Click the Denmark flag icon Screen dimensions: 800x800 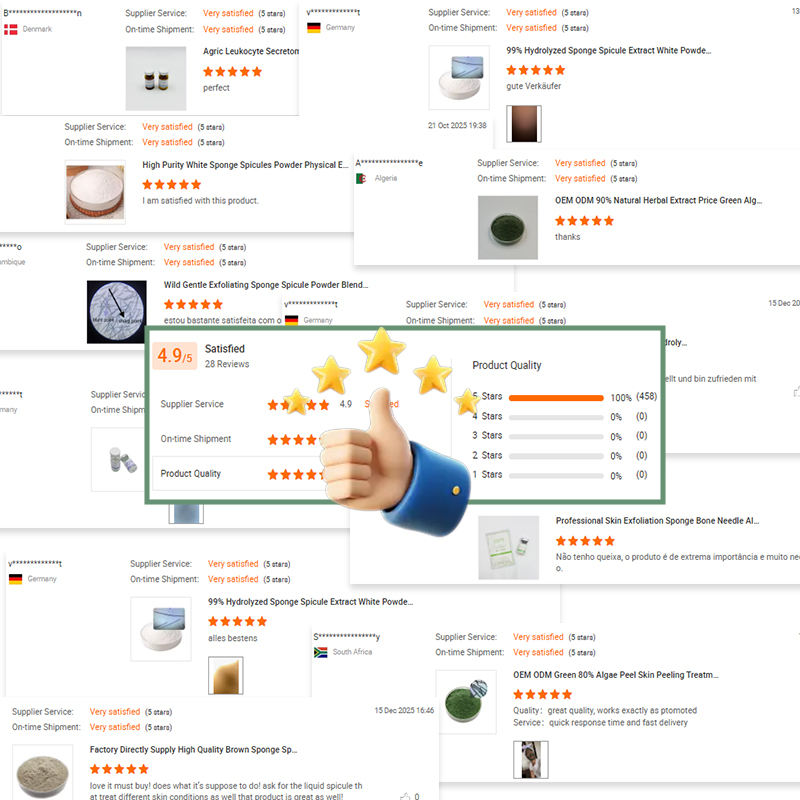11,29
